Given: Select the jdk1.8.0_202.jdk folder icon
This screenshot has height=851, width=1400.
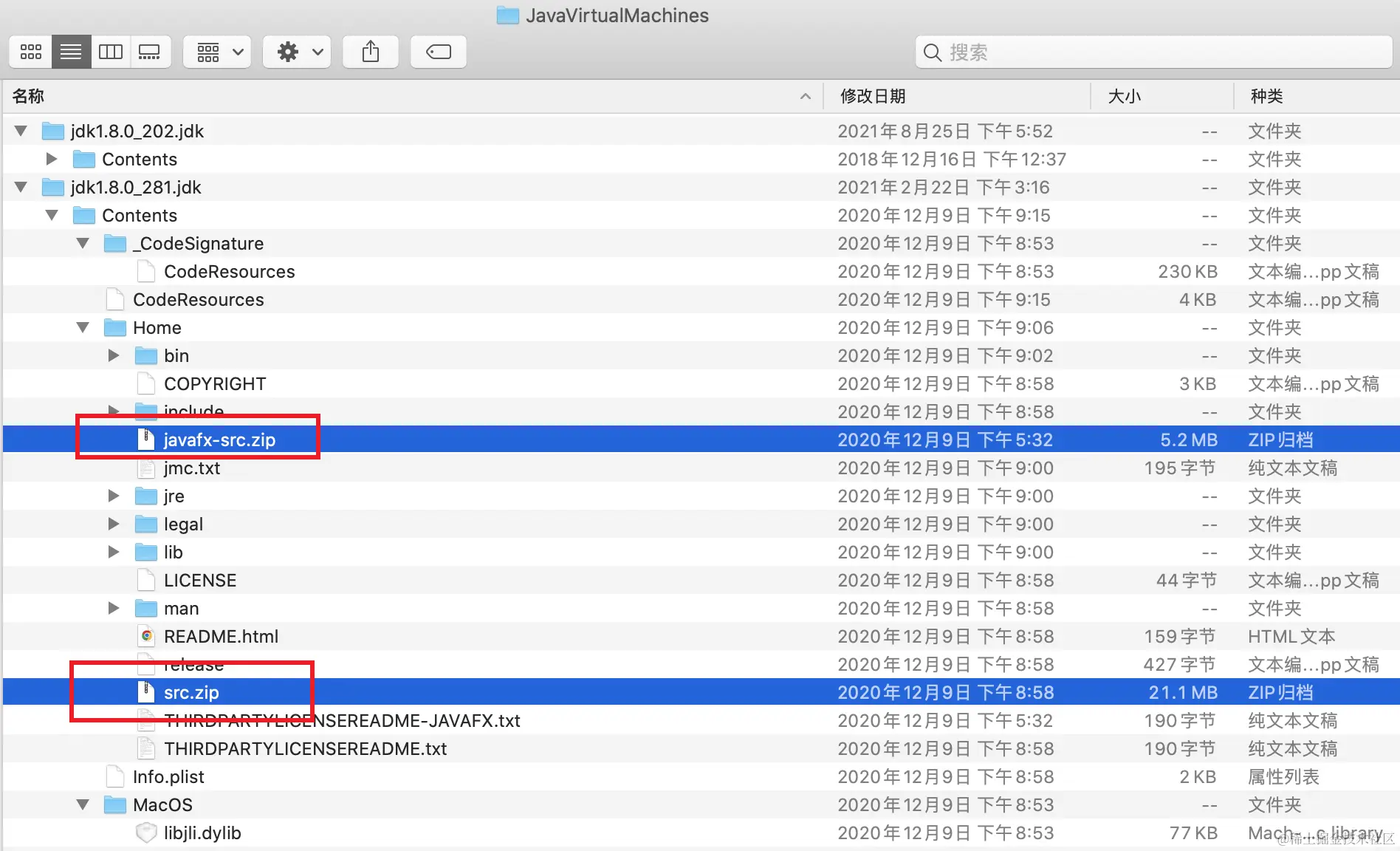Looking at the screenshot, I should tap(53, 131).
